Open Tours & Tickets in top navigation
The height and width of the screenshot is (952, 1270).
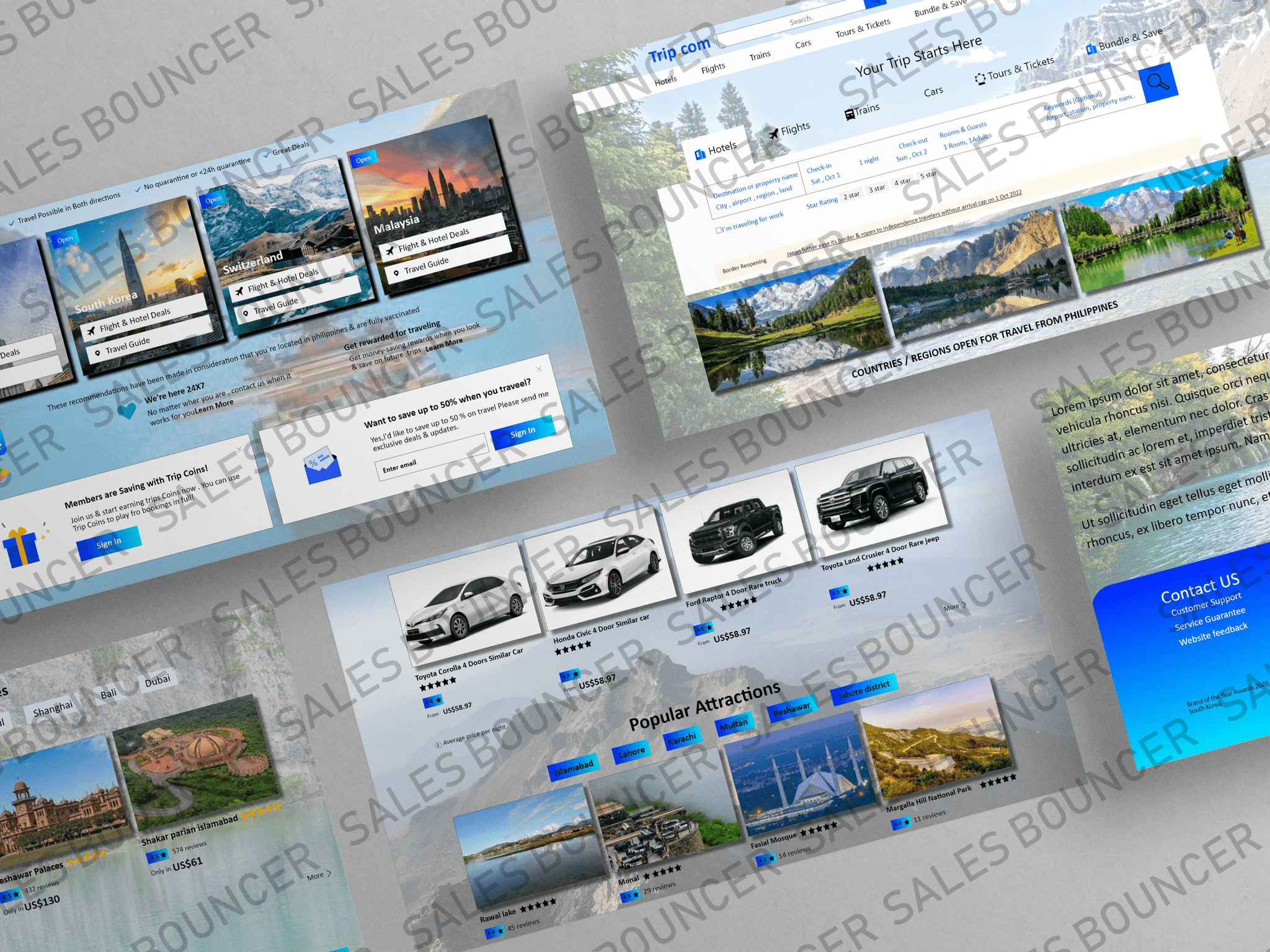[x=863, y=29]
